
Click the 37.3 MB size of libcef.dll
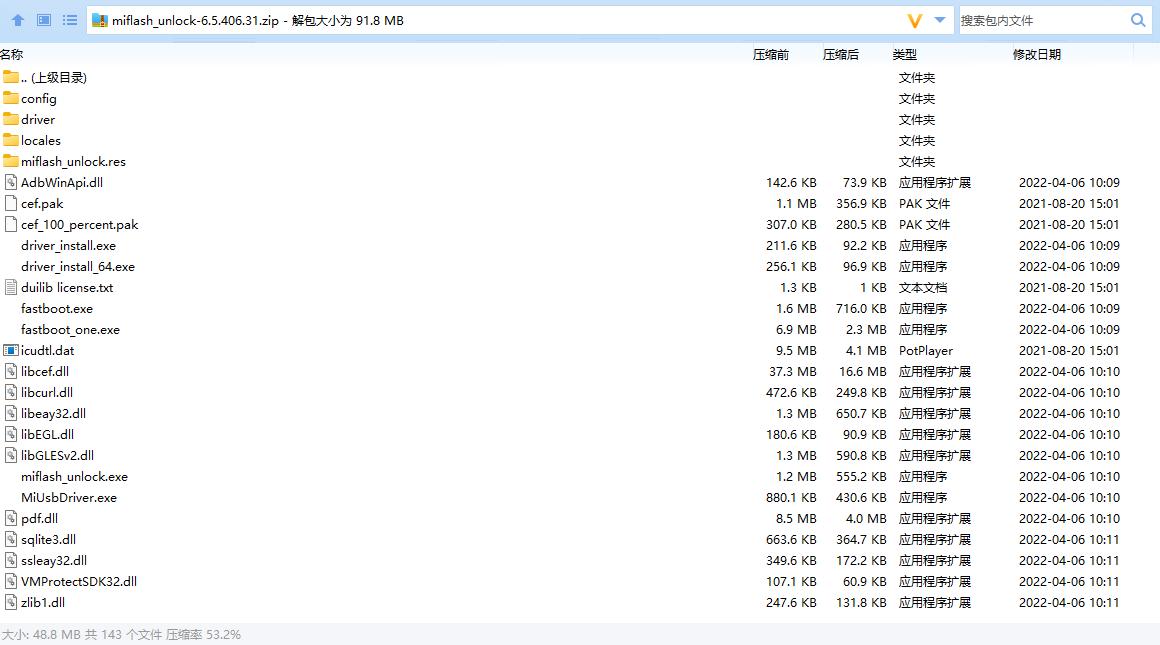pyautogui.click(x=792, y=371)
